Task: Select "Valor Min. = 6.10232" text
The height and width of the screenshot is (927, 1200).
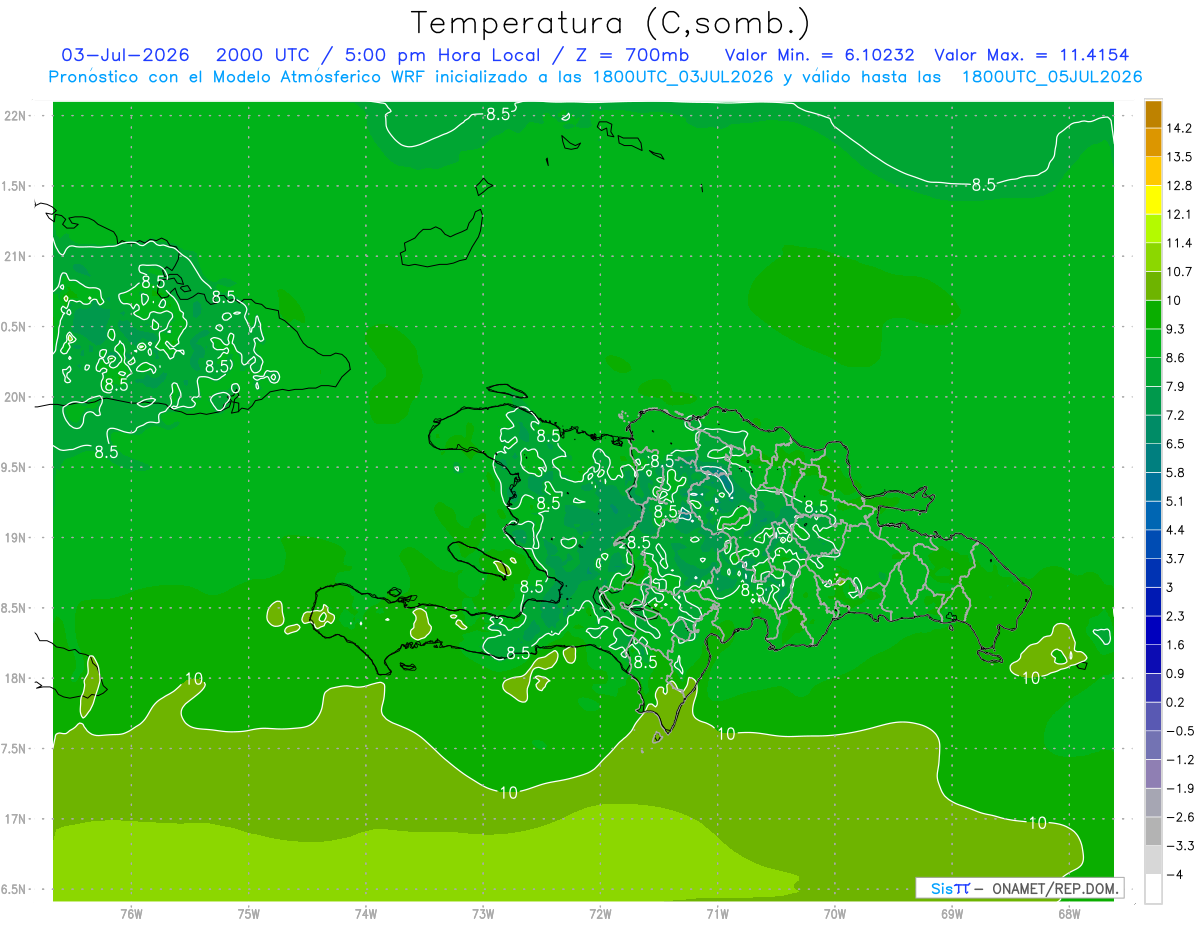Action: point(819,55)
